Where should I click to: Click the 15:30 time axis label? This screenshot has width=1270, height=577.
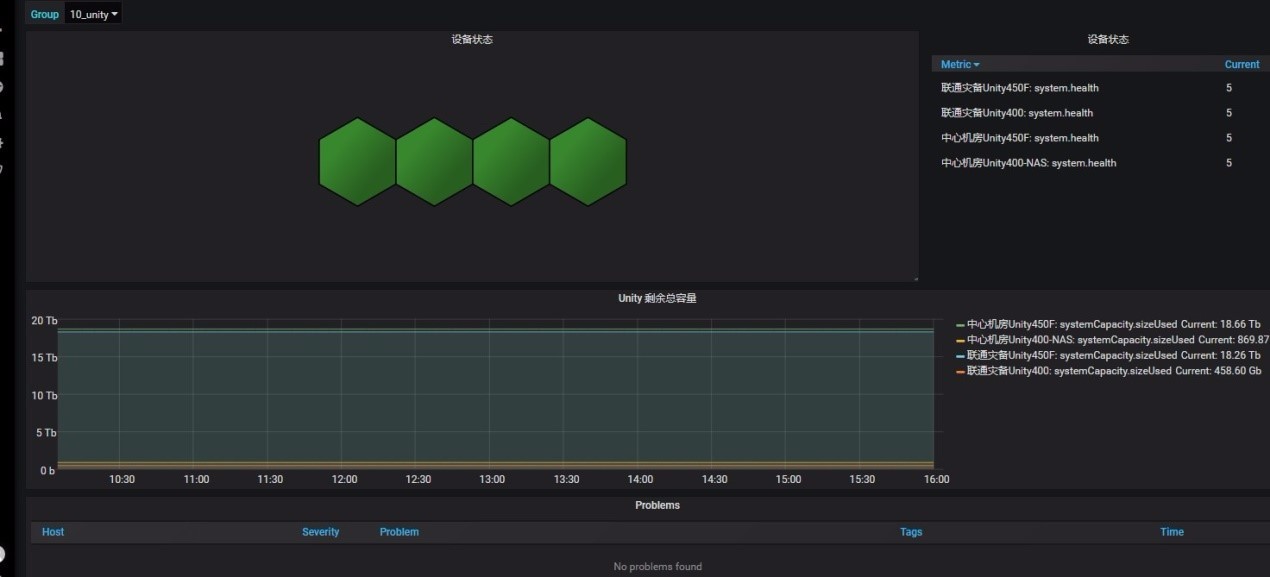pos(862,479)
